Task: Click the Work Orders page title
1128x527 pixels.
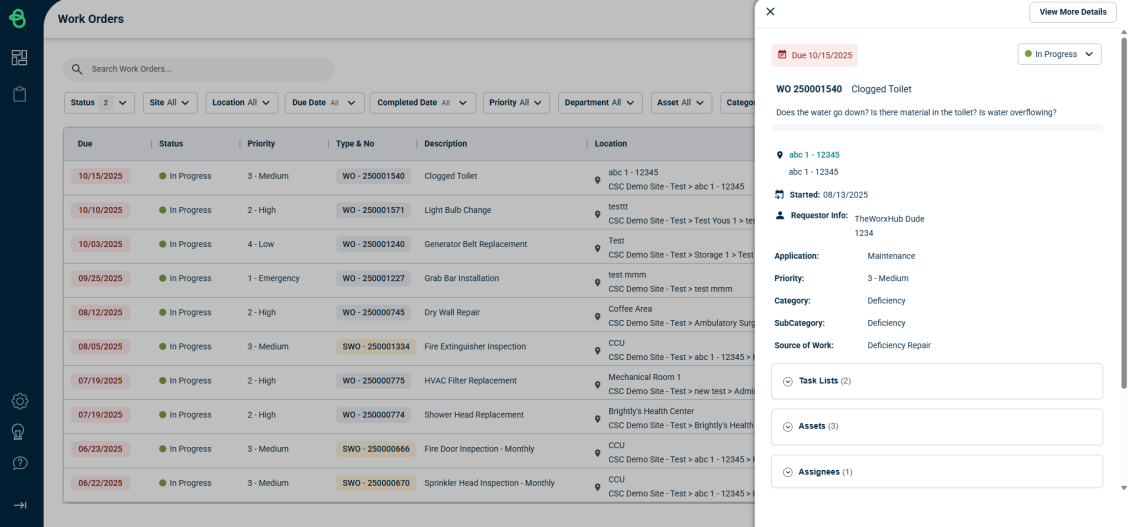Action: (91, 19)
